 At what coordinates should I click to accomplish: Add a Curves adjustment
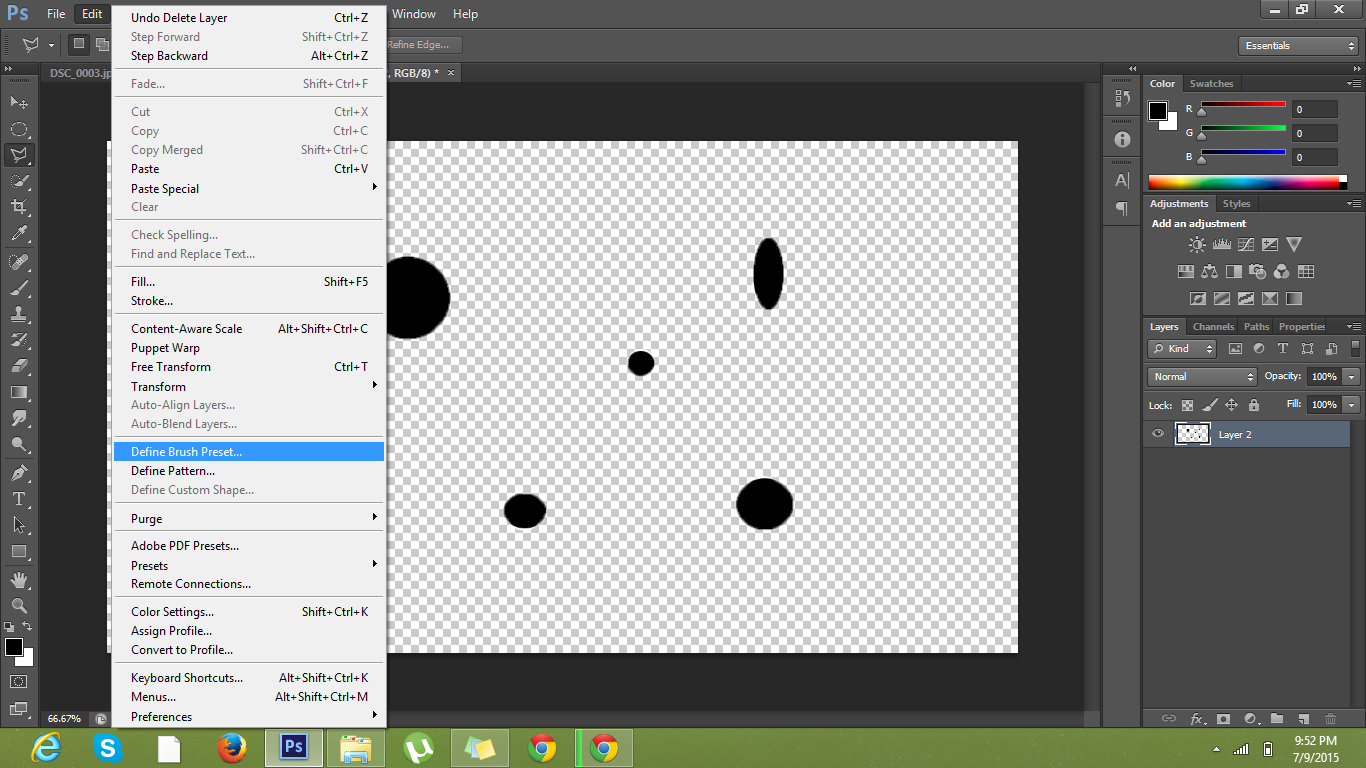pos(1246,244)
